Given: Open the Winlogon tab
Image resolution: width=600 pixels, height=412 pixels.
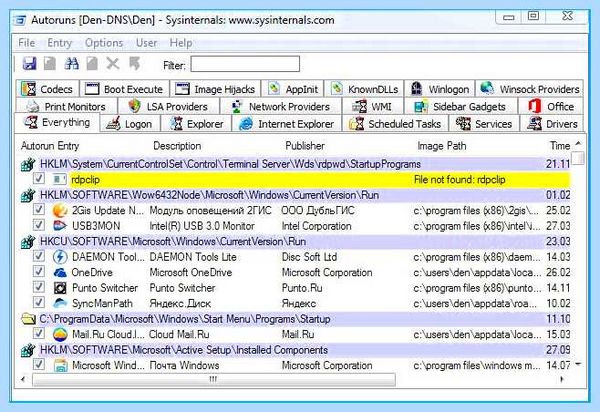Looking at the screenshot, I should (x=439, y=89).
